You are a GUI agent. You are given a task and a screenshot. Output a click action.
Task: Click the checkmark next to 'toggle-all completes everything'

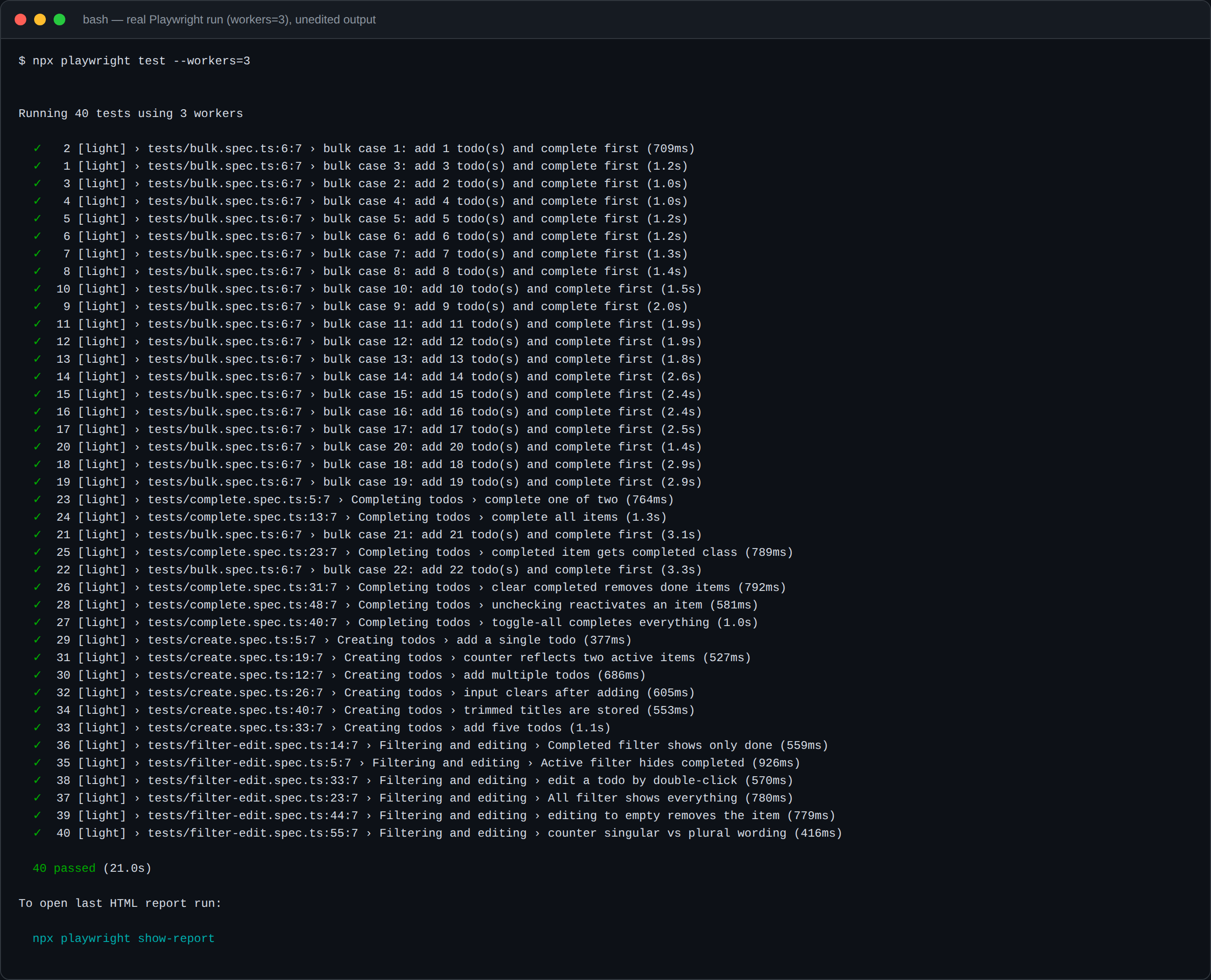37,623
